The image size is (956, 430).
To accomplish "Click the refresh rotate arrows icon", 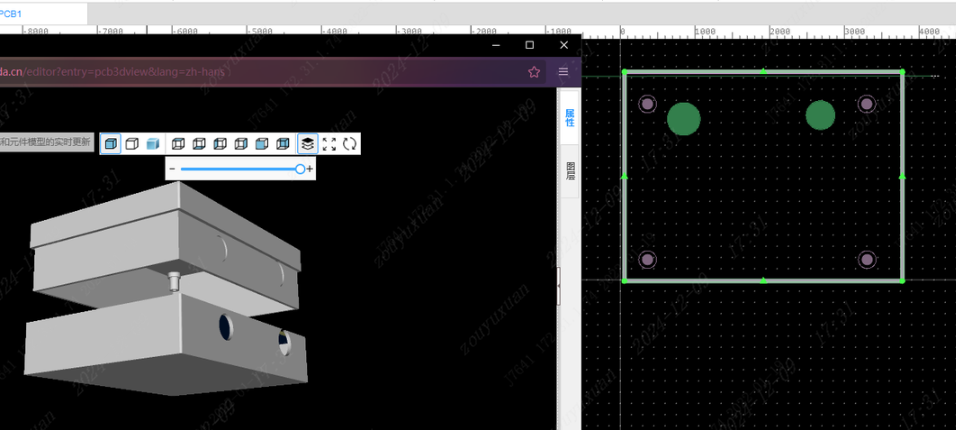I will [350, 144].
